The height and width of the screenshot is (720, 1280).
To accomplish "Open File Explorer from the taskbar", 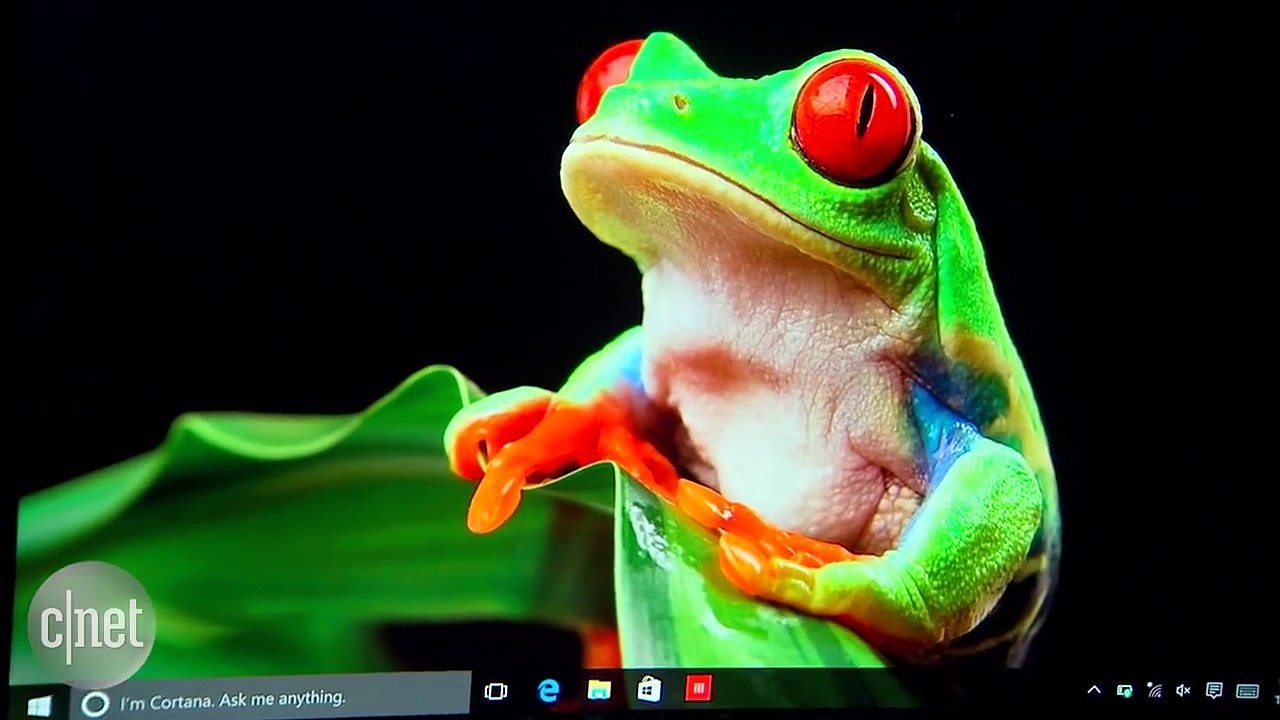I will [599, 689].
